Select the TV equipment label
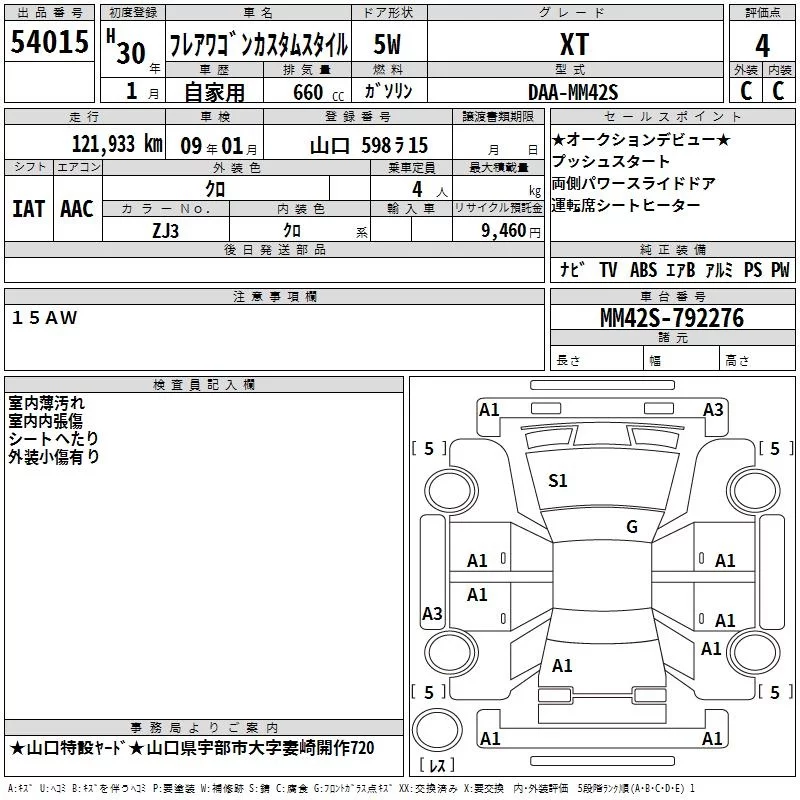This screenshot has height=800, width=800. click(608, 270)
